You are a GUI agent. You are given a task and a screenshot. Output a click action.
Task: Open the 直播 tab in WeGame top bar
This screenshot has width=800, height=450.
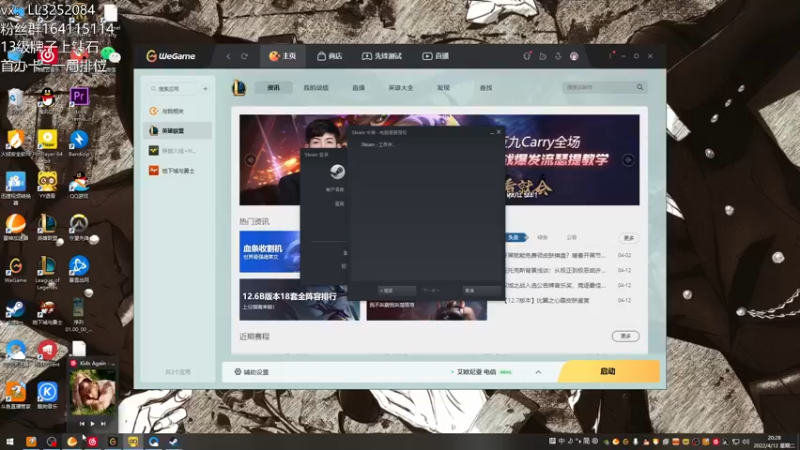click(x=435, y=56)
